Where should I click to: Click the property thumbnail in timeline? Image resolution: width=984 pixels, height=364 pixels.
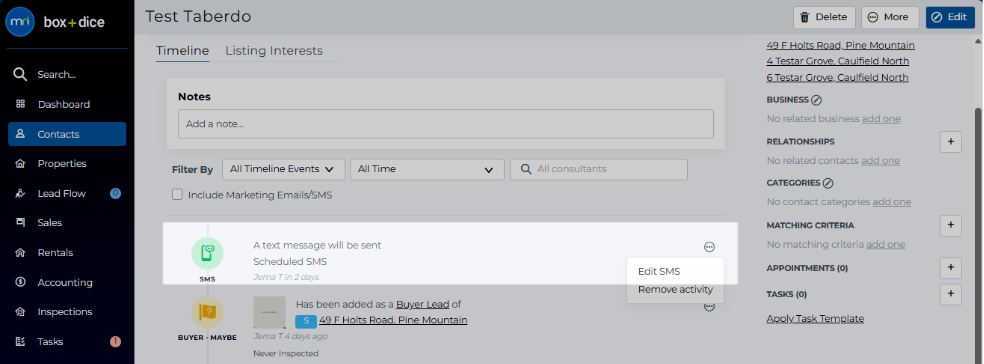coord(269,313)
